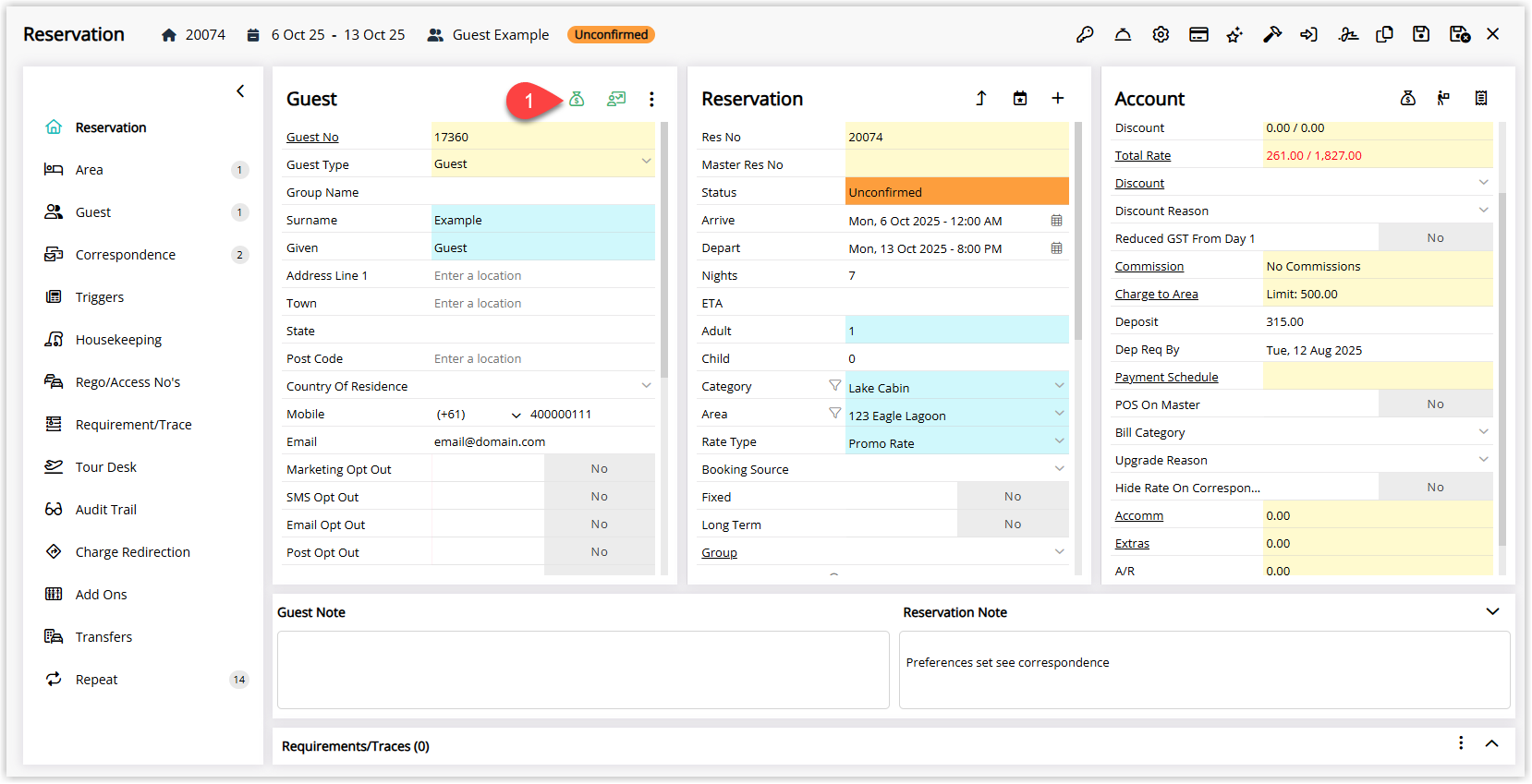Click the copy reservation icon in top toolbar

[x=1384, y=34]
